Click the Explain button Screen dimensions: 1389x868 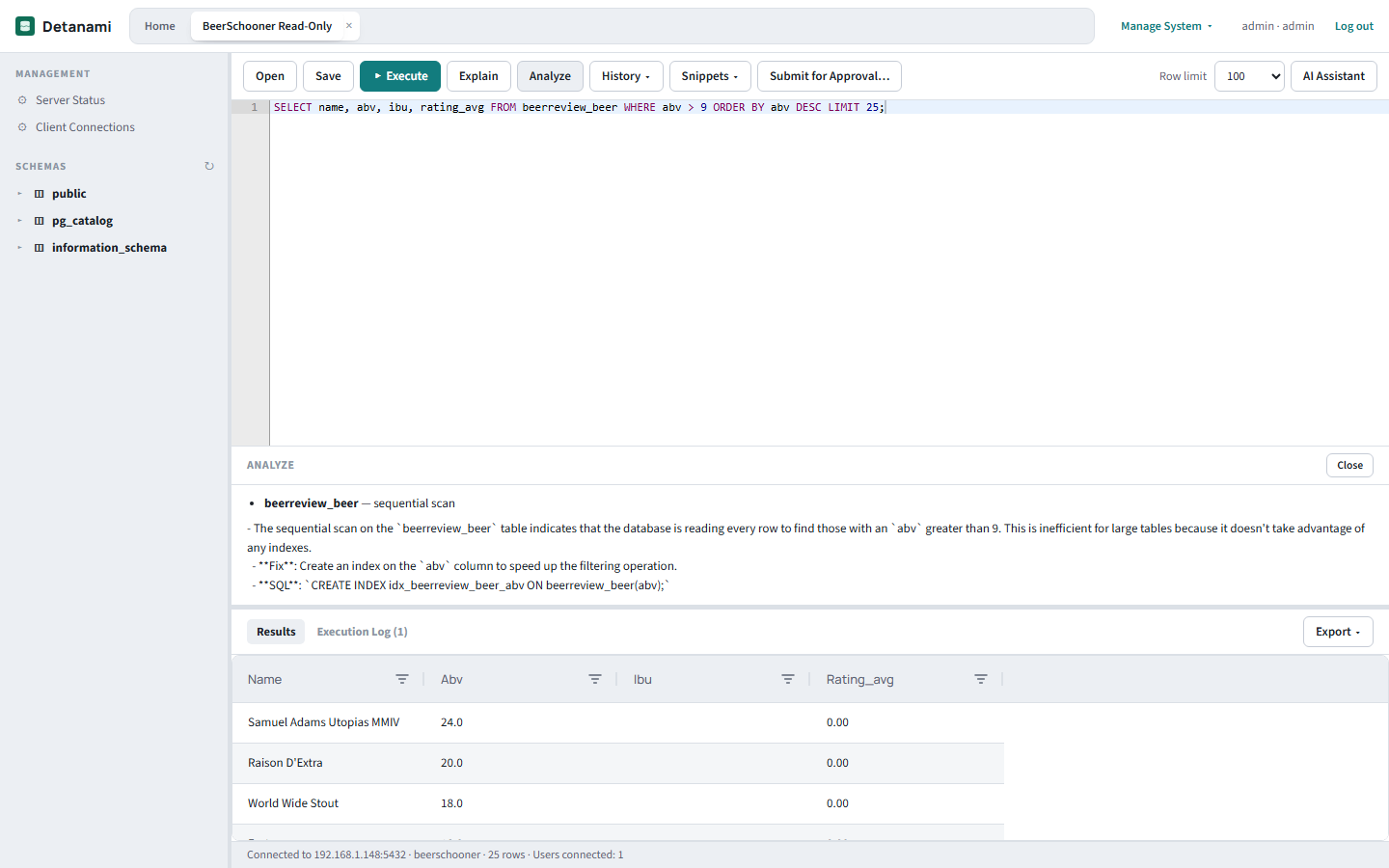pos(478,76)
